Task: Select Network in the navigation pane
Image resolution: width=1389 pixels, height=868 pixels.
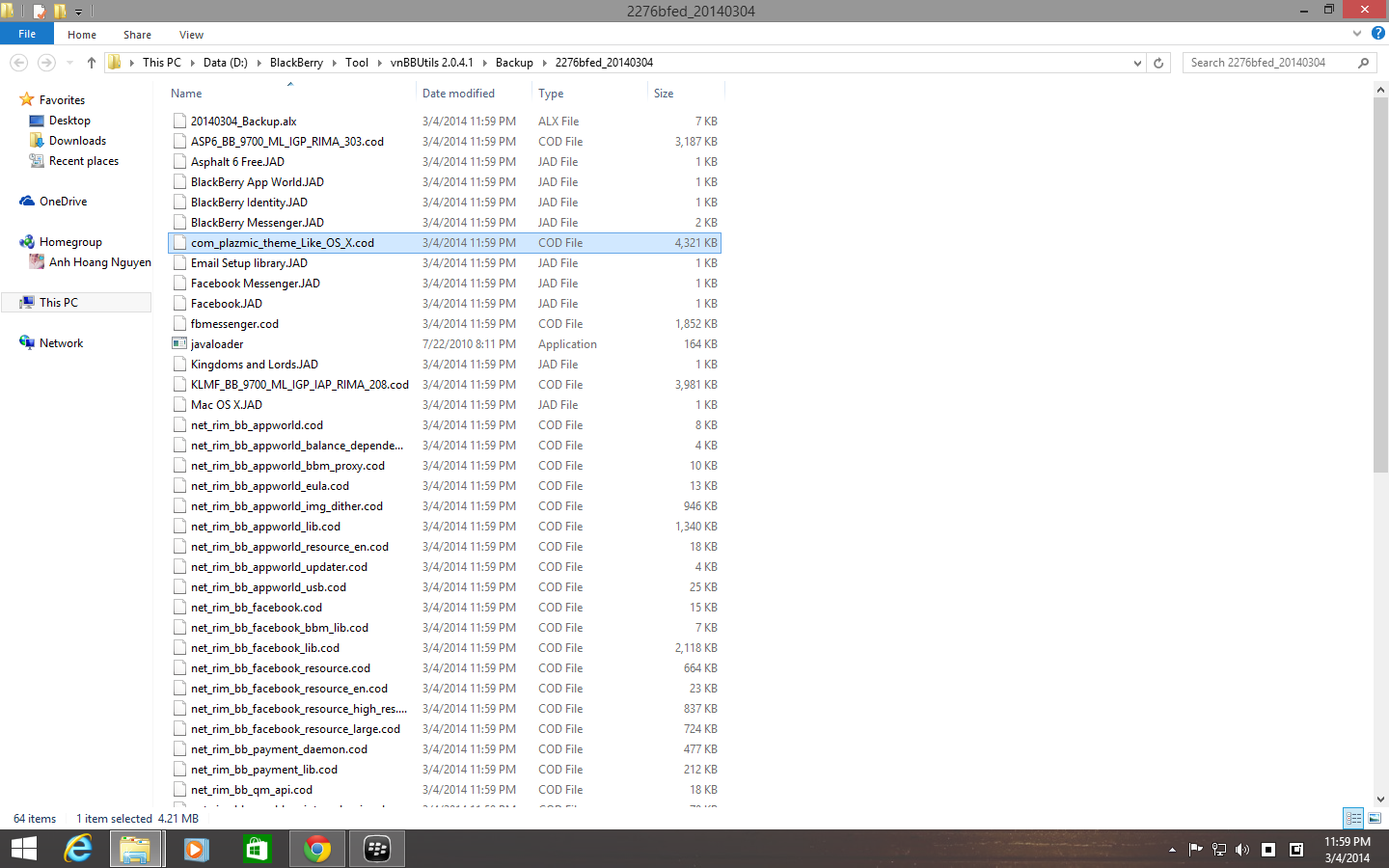Action: (x=61, y=343)
